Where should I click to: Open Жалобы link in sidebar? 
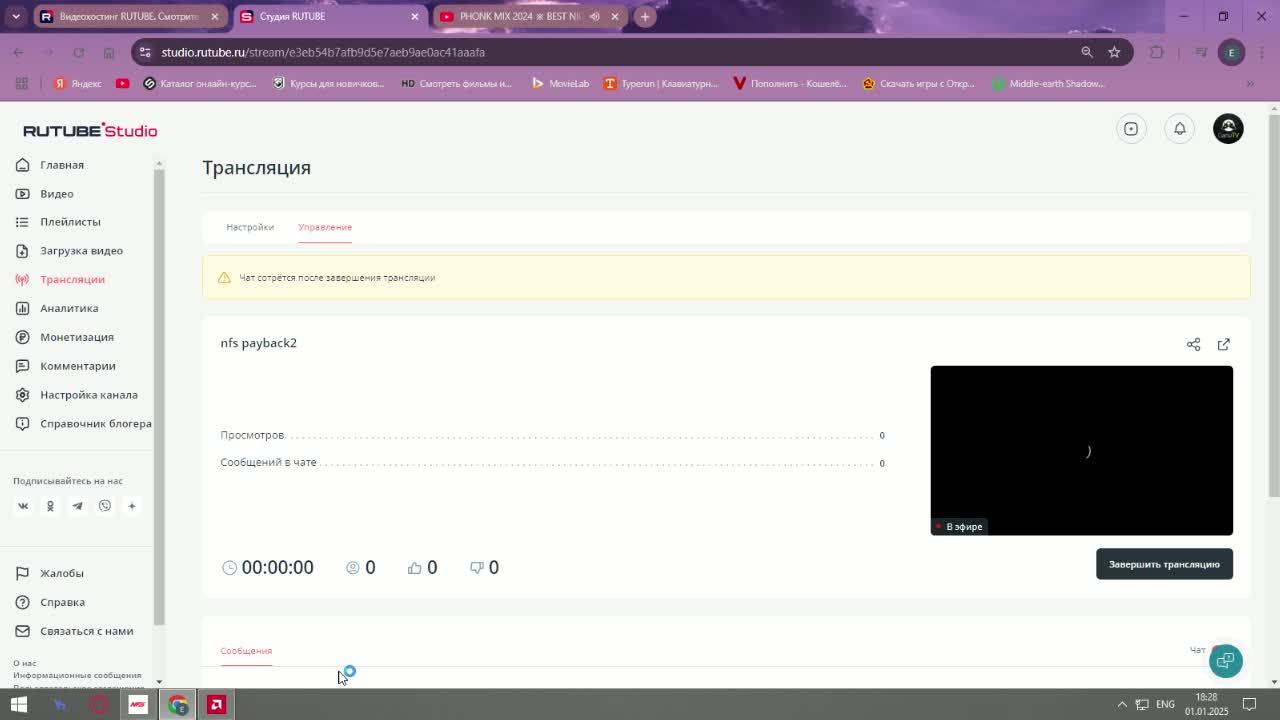tap(61, 574)
